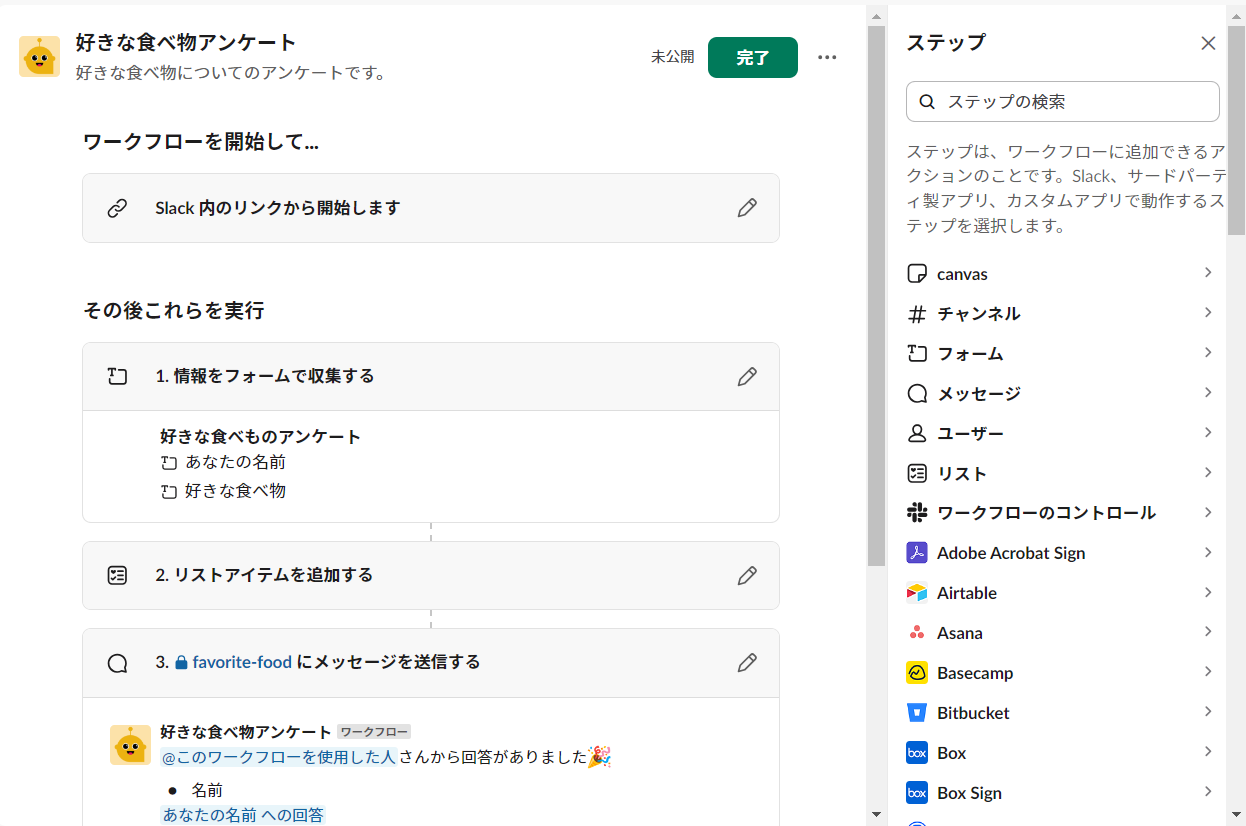Image resolution: width=1246 pixels, height=826 pixels.
Task: Edit the Slack link trigger pencil
Action: point(747,208)
